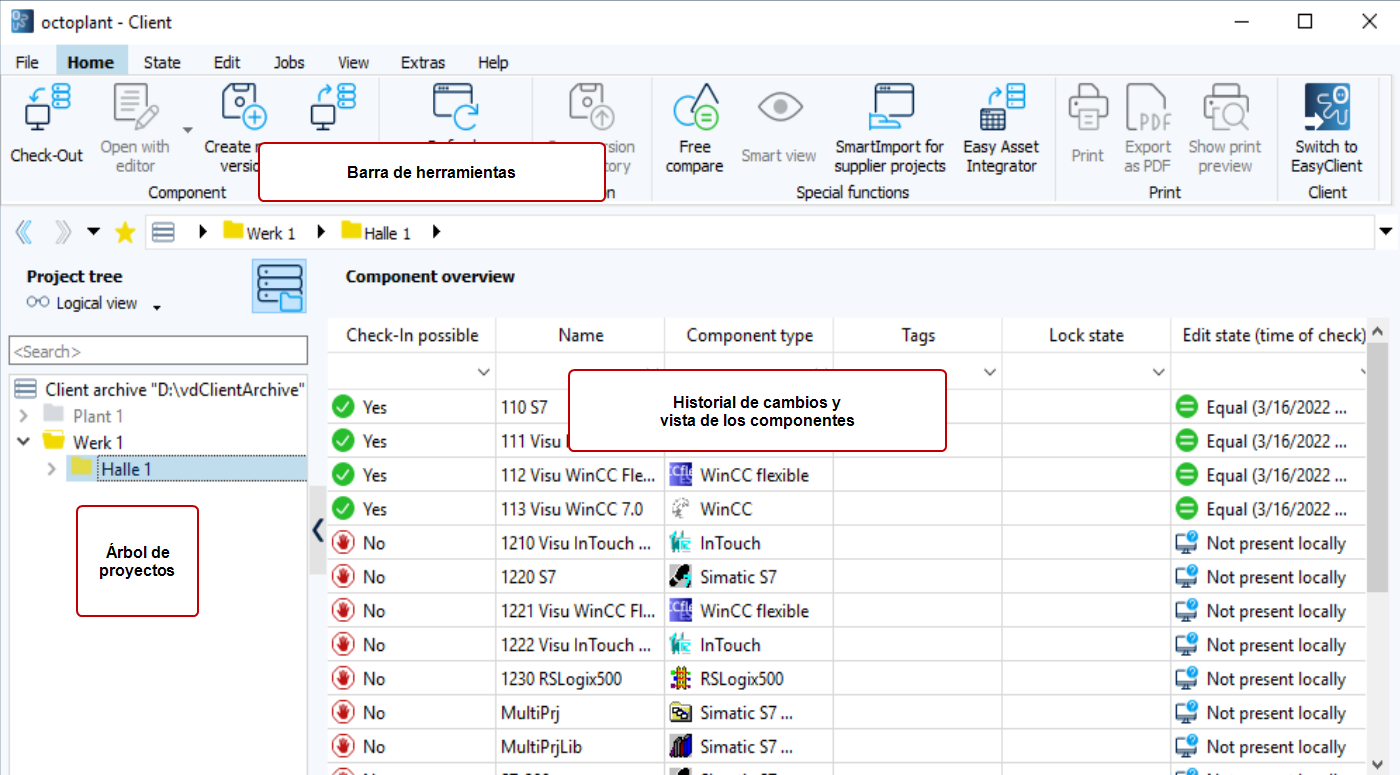
Task: Select the 1230 RSLogix500 component name
Action: tap(561, 679)
